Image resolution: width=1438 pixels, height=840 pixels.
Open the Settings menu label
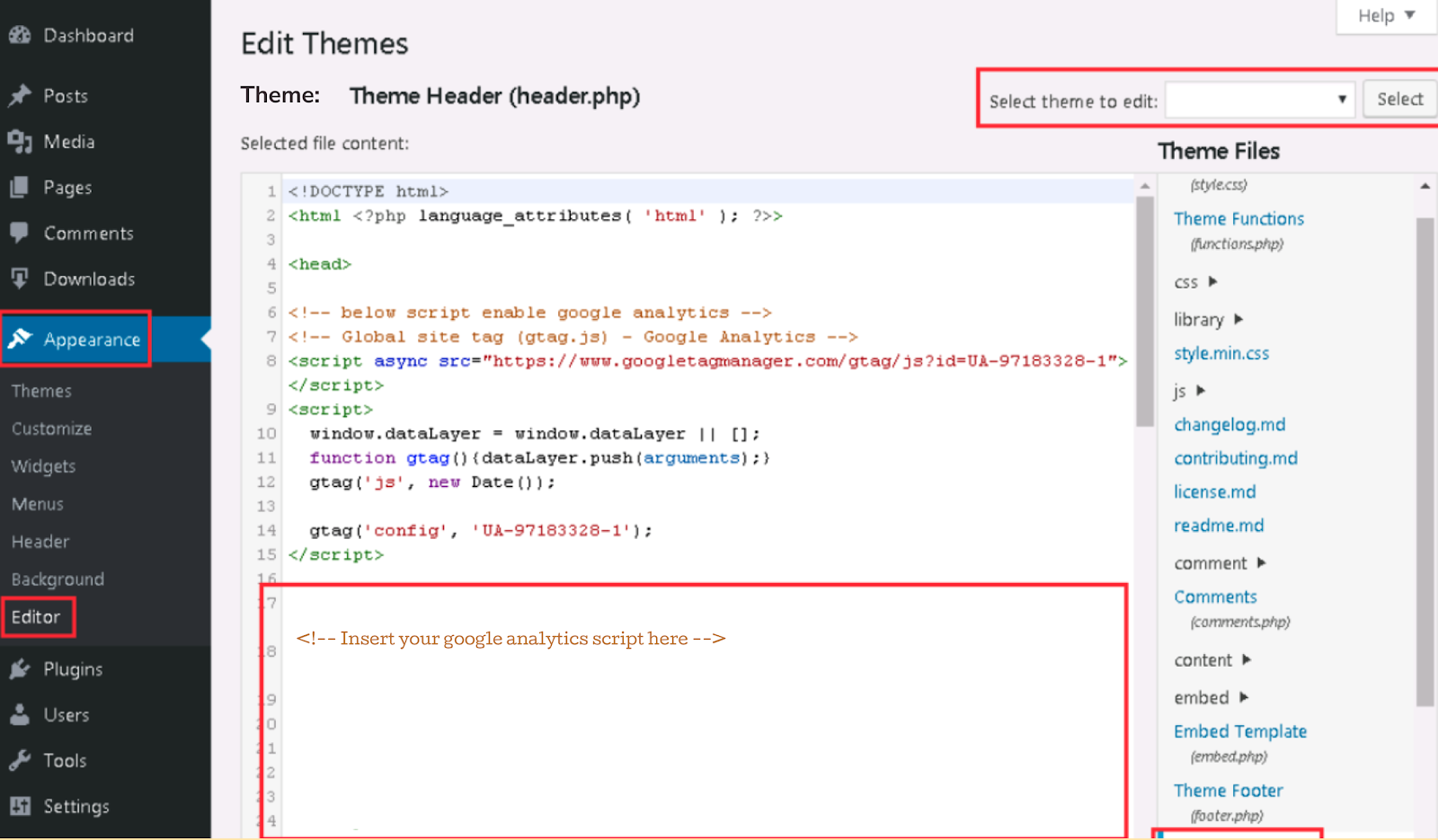[x=76, y=806]
